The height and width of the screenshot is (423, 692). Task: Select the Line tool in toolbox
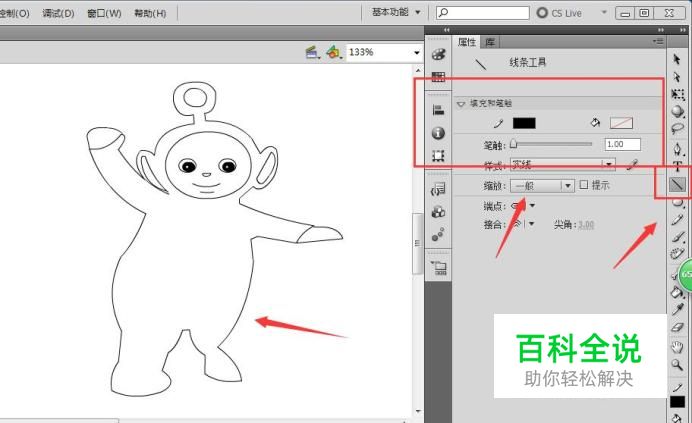coord(677,184)
